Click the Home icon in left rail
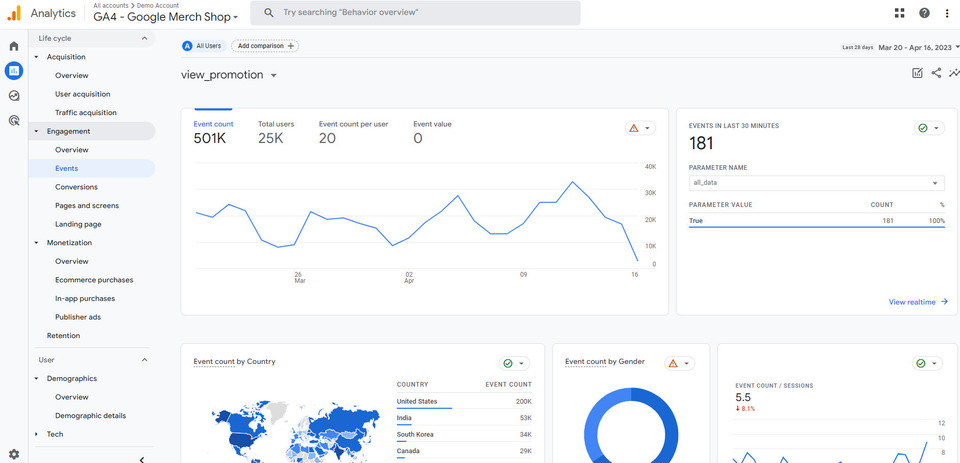Screen dimensions: 960x463 click(14, 46)
